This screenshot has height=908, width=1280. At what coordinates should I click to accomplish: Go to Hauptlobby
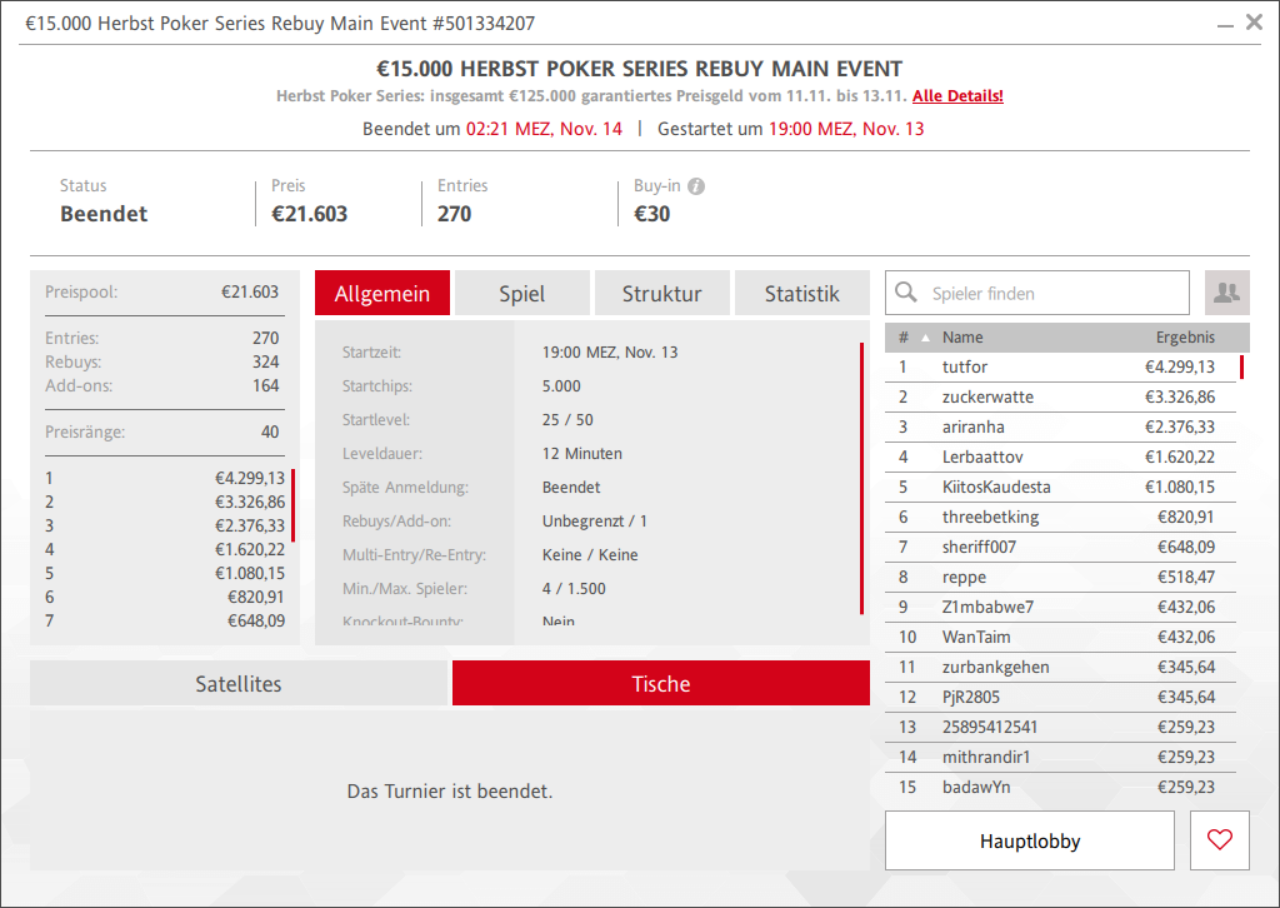(1029, 841)
